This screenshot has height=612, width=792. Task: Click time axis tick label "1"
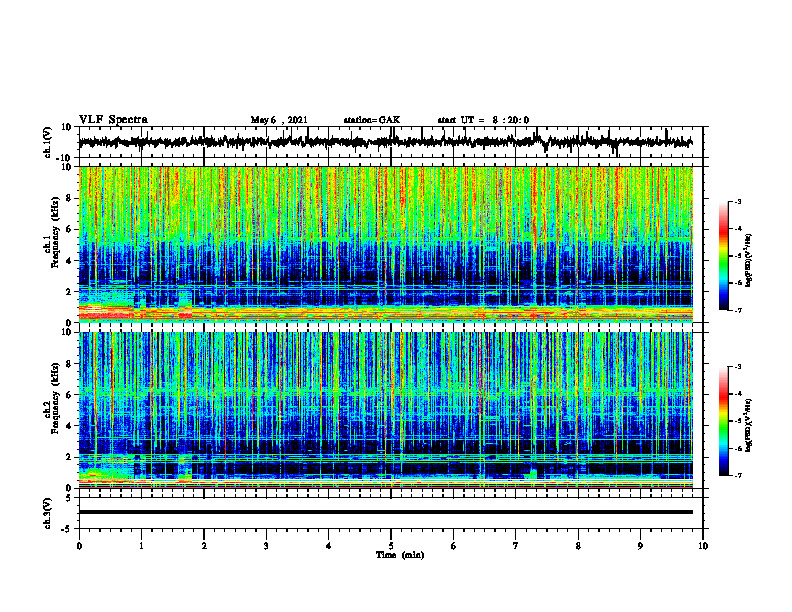pos(141,546)
